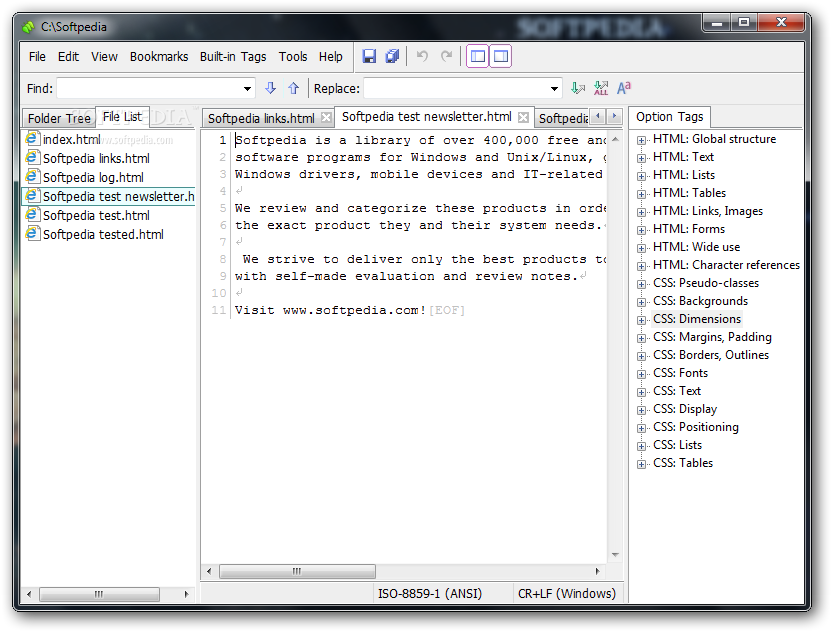Click the editor horizontal scrollbar thumb
This screenshot has width=832, height=632.
pos(297,572)
